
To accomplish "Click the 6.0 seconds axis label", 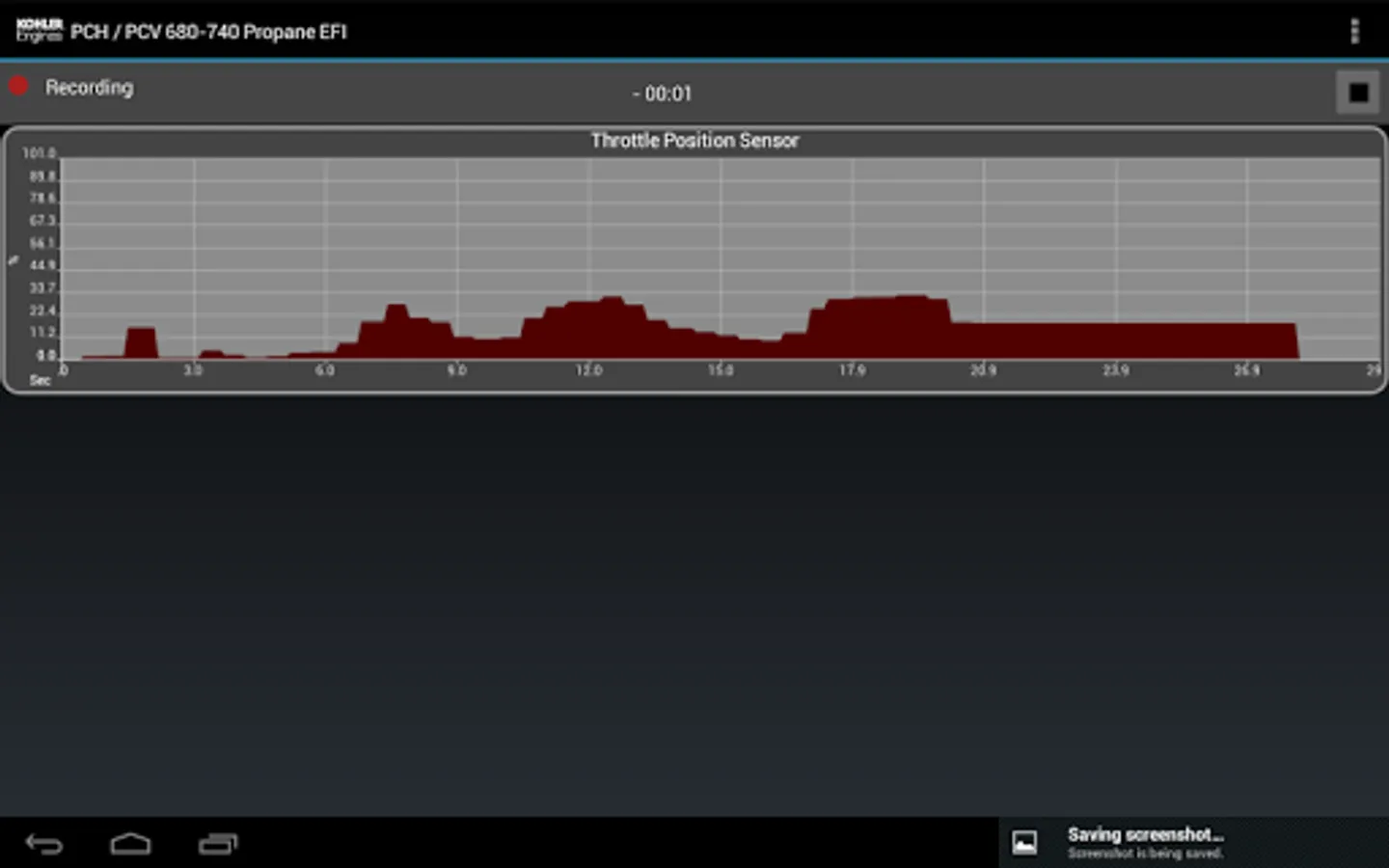I will [x=325, y=370].
